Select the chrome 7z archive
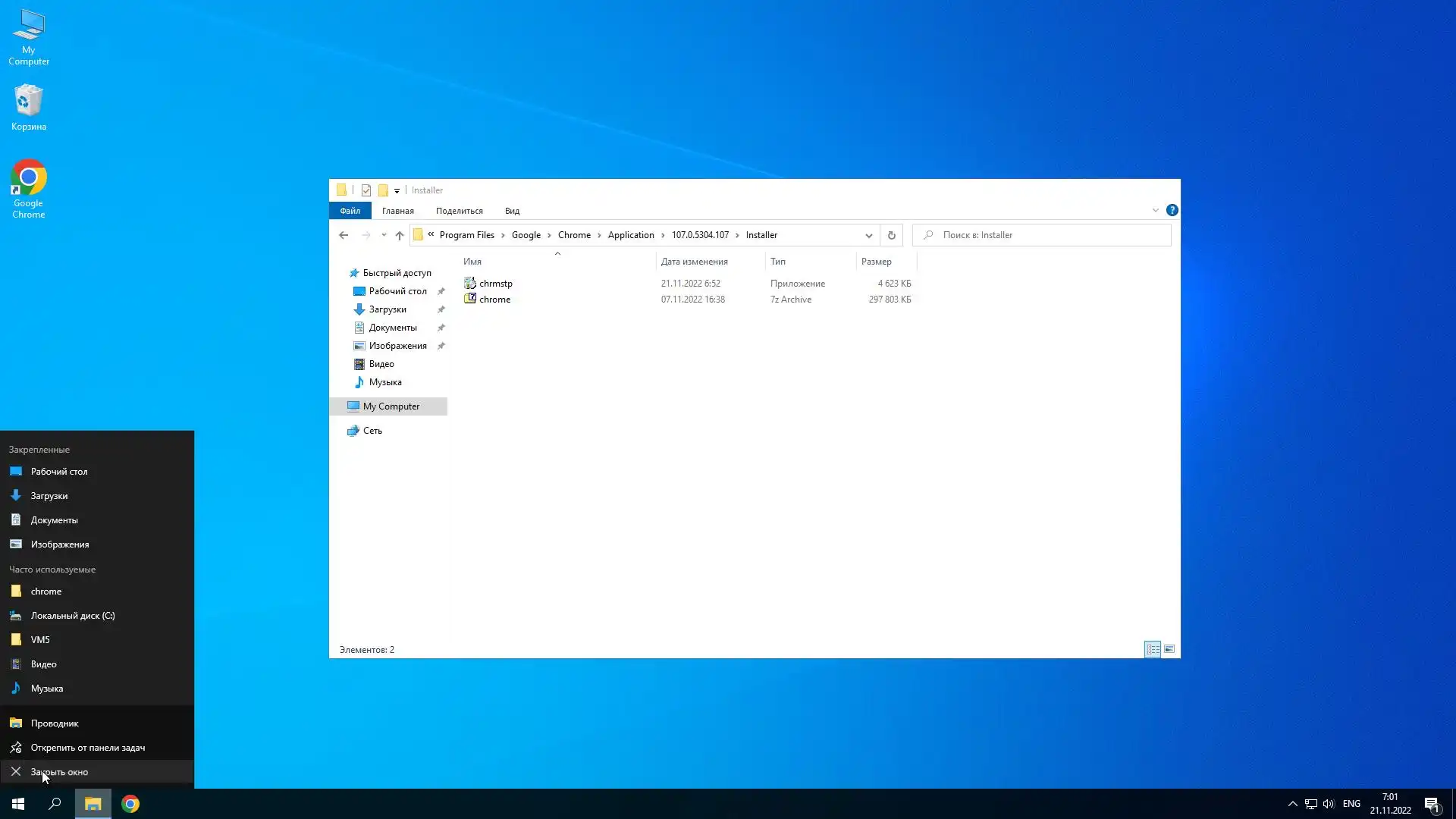 (494, 300)
